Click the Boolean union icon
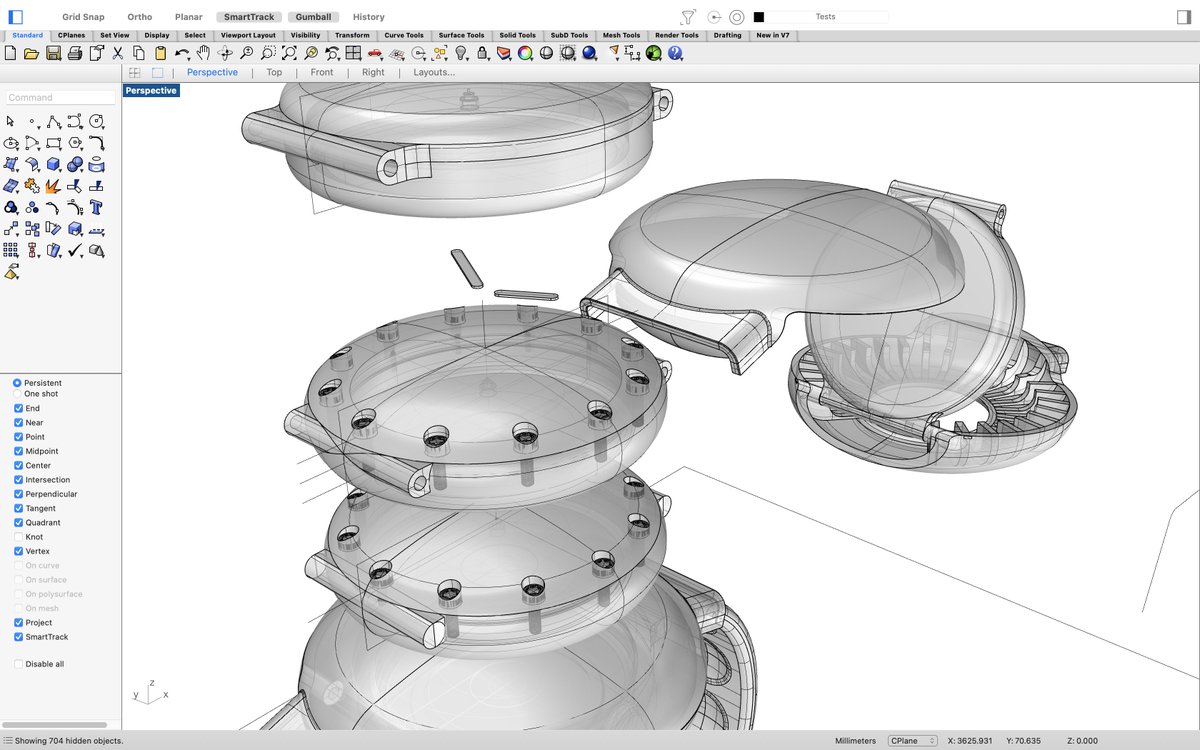The image size is (1200, 750). pyautogui.click(x=11, y=207)
